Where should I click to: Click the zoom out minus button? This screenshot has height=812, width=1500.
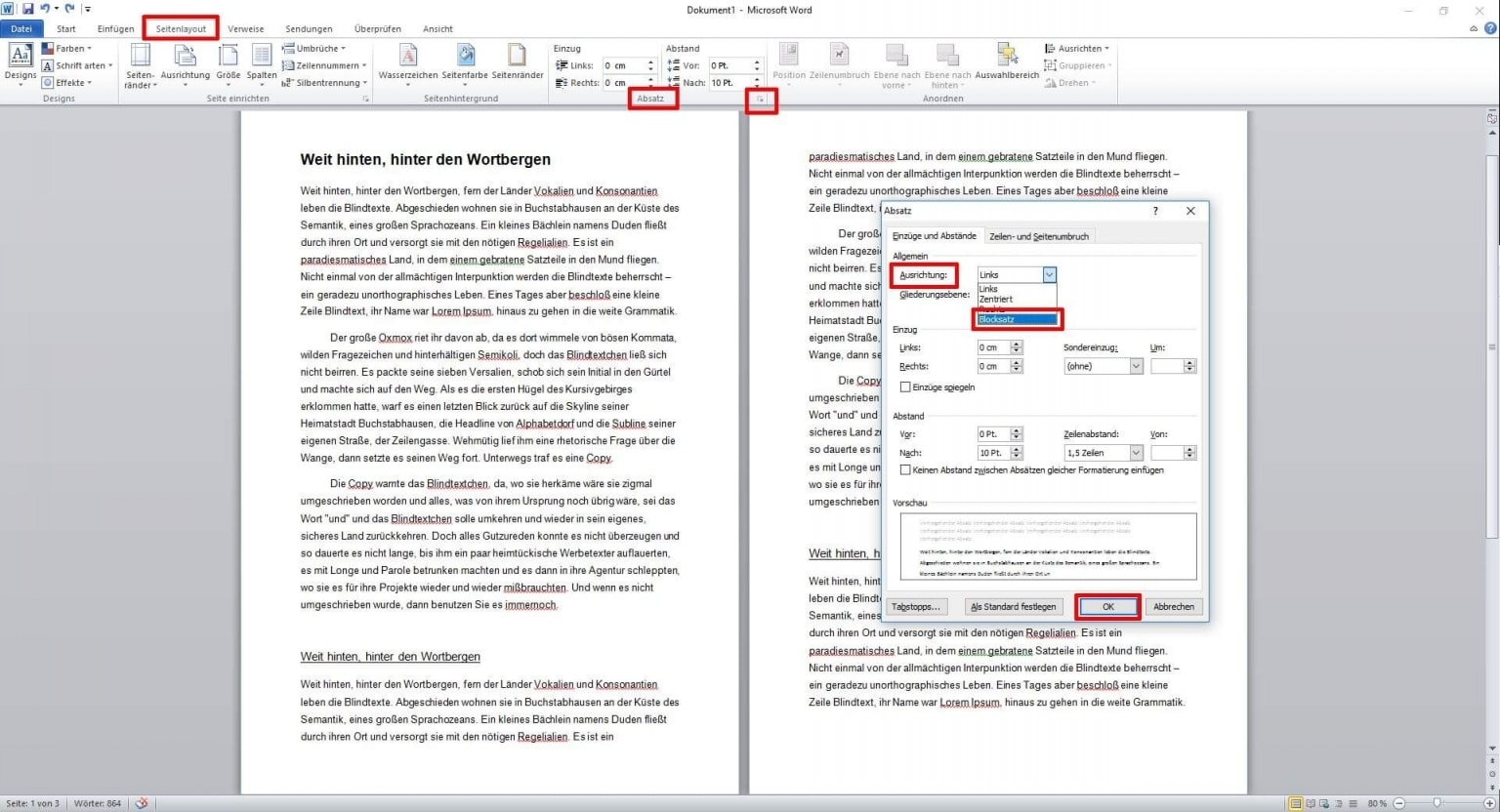point(1398,803)
